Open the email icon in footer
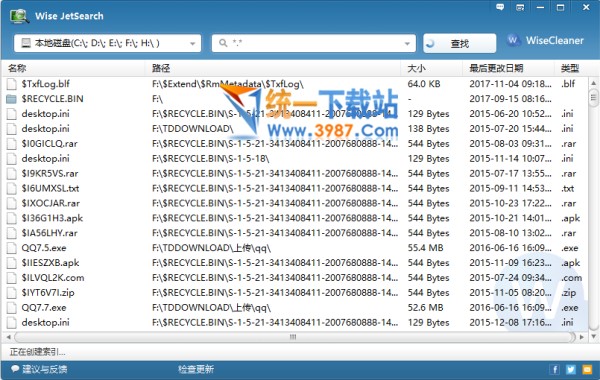 [x=587, y=369]
